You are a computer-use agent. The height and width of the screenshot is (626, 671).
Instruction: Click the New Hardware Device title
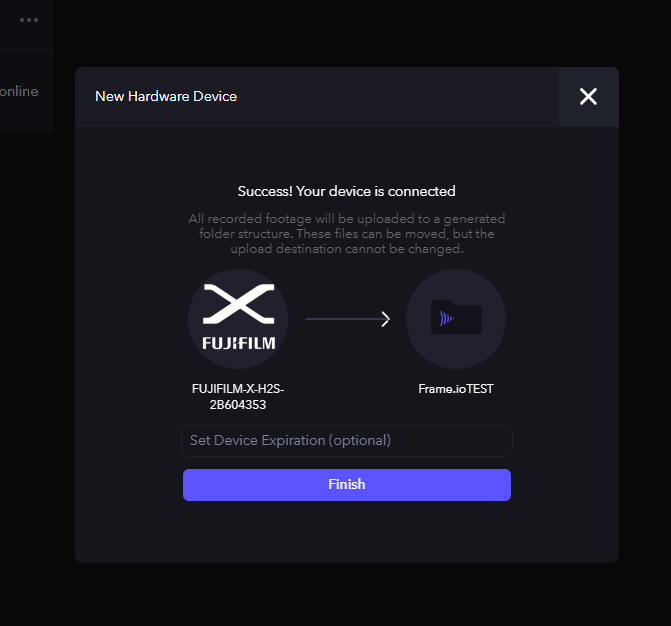166,96
